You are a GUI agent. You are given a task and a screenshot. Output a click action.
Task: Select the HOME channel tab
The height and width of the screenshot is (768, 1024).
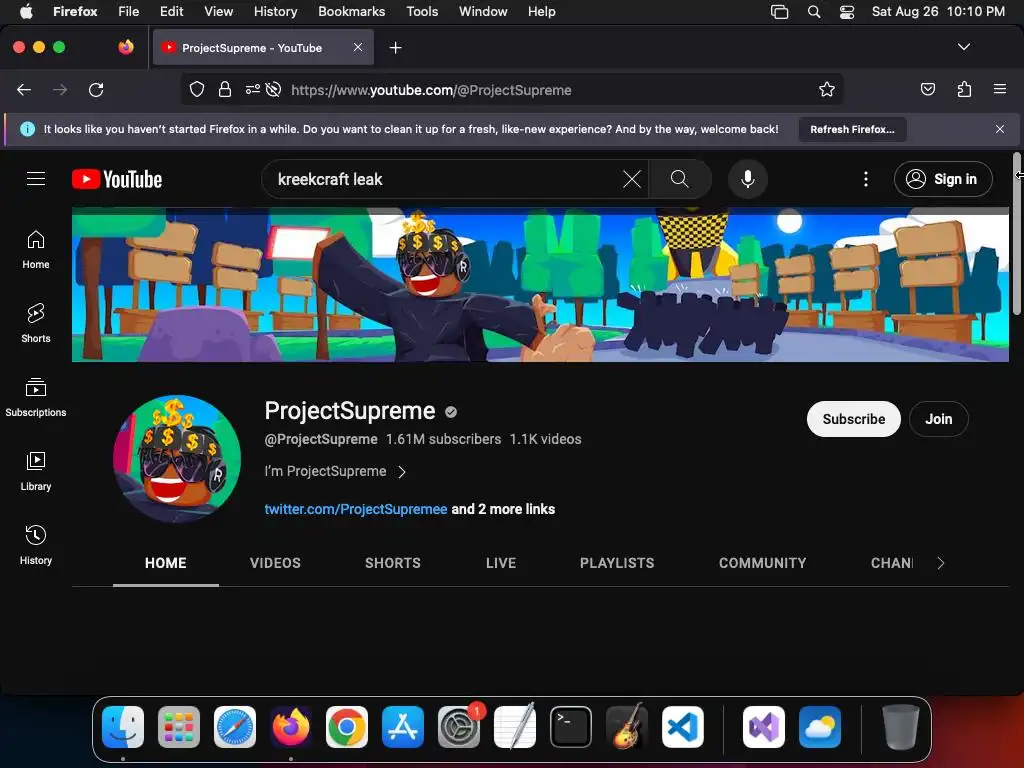[x=166, y=563]
